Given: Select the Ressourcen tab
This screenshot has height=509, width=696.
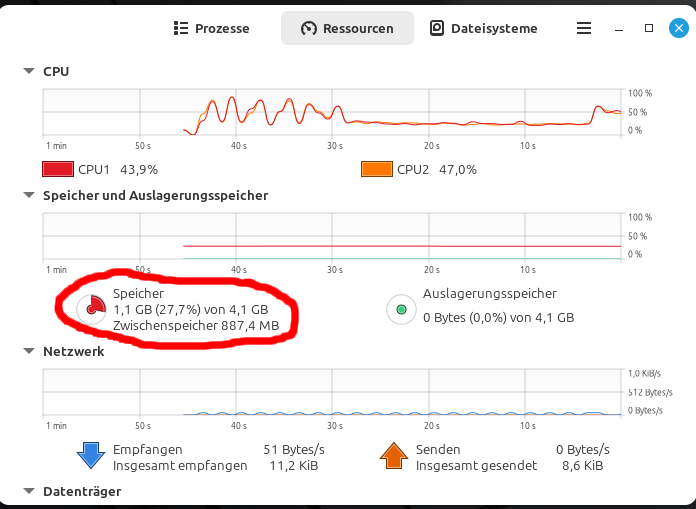Looking at the screenshot, I should click(x=348, y=28).
